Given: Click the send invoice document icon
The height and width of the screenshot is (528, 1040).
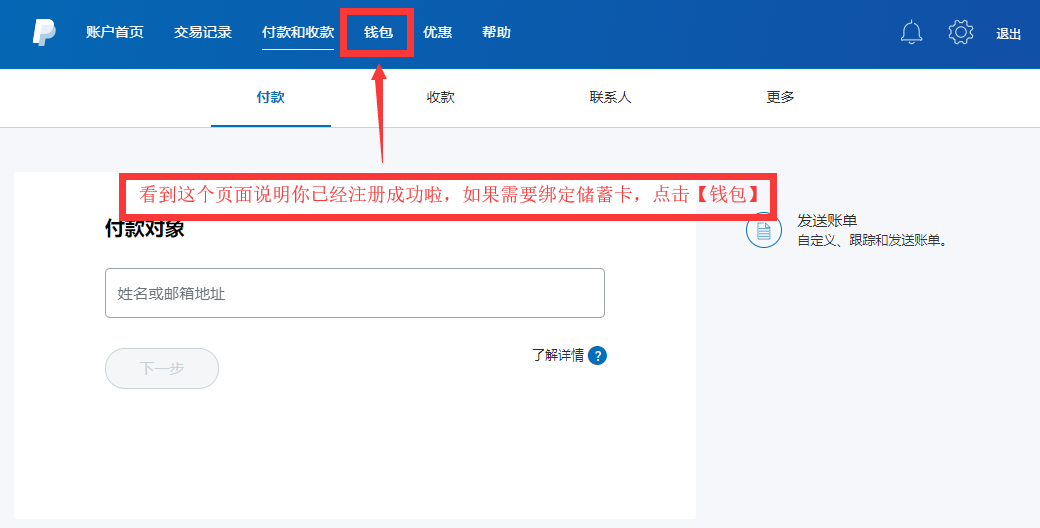Looking at the screenshot, I should click(x=763, y=230).
